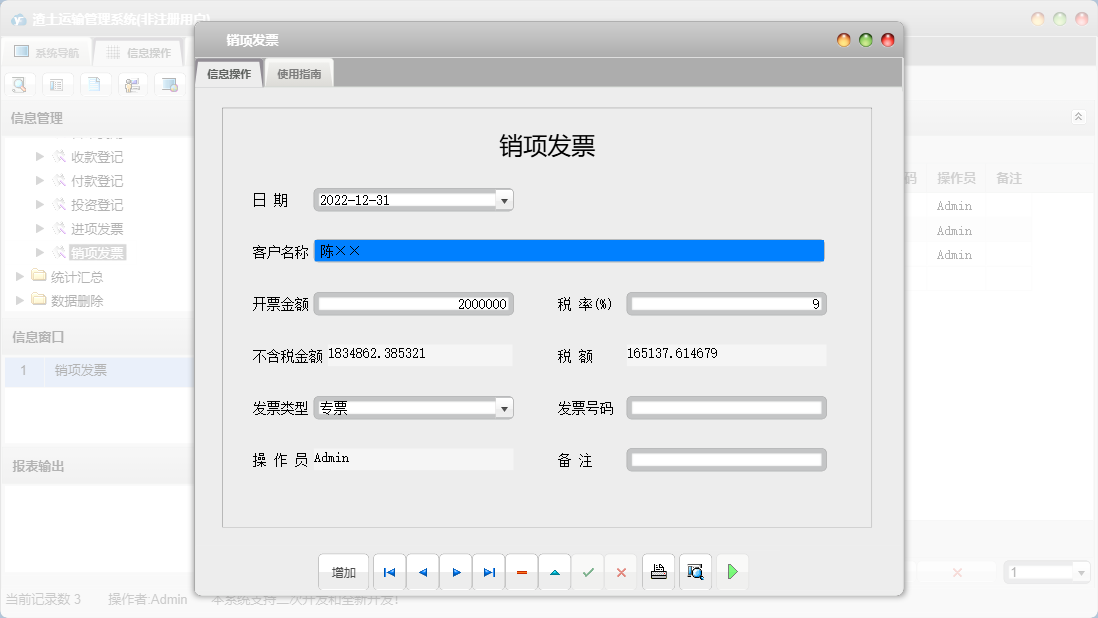Switch to the 使用指南 tab

pyautogui.click(x=298, y=72)
